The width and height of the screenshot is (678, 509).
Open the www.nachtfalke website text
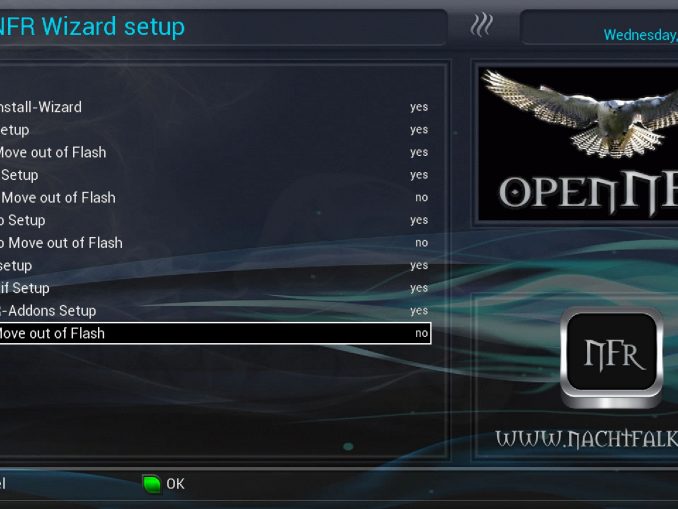(586, 439)
